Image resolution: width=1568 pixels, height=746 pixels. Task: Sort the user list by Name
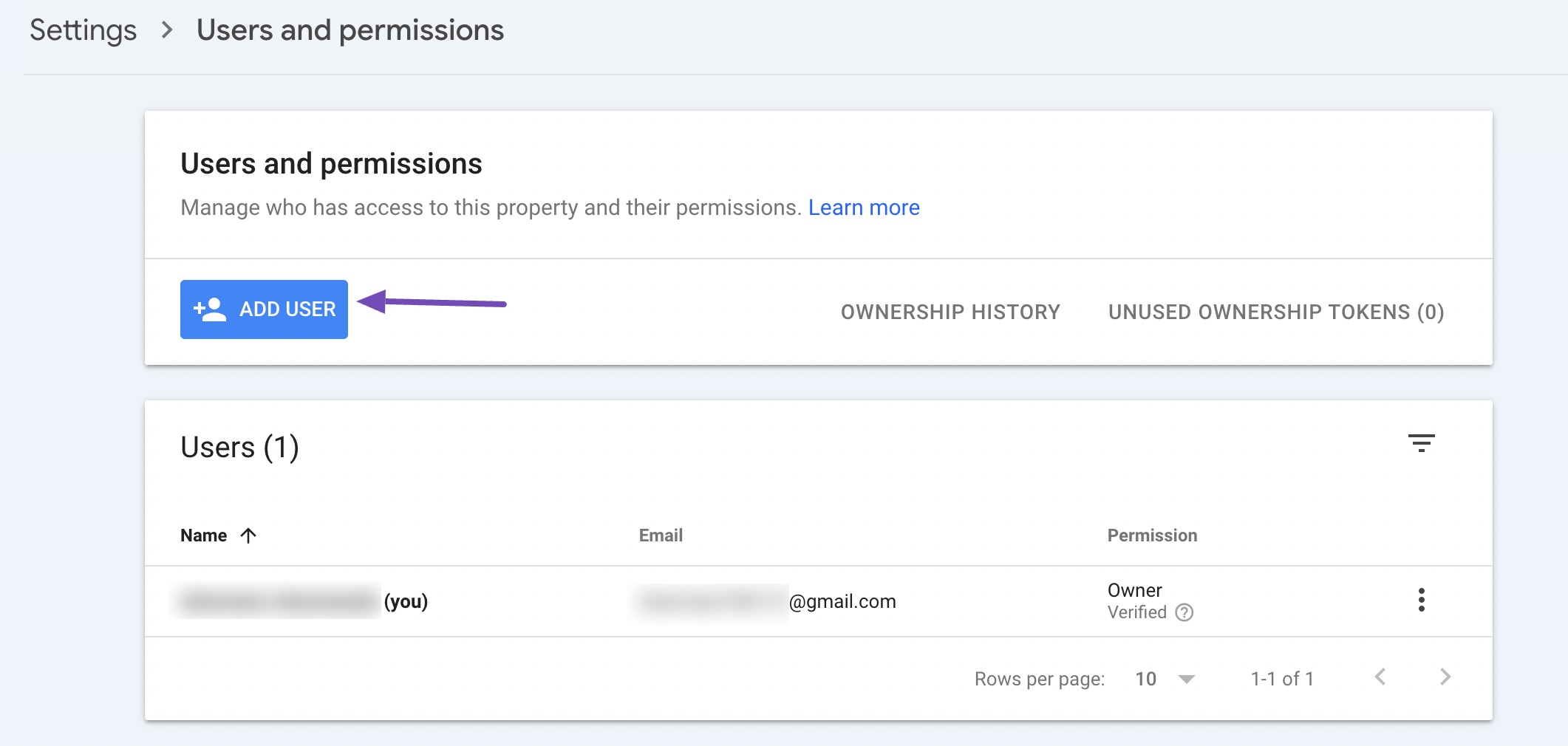tap(204, 535)
